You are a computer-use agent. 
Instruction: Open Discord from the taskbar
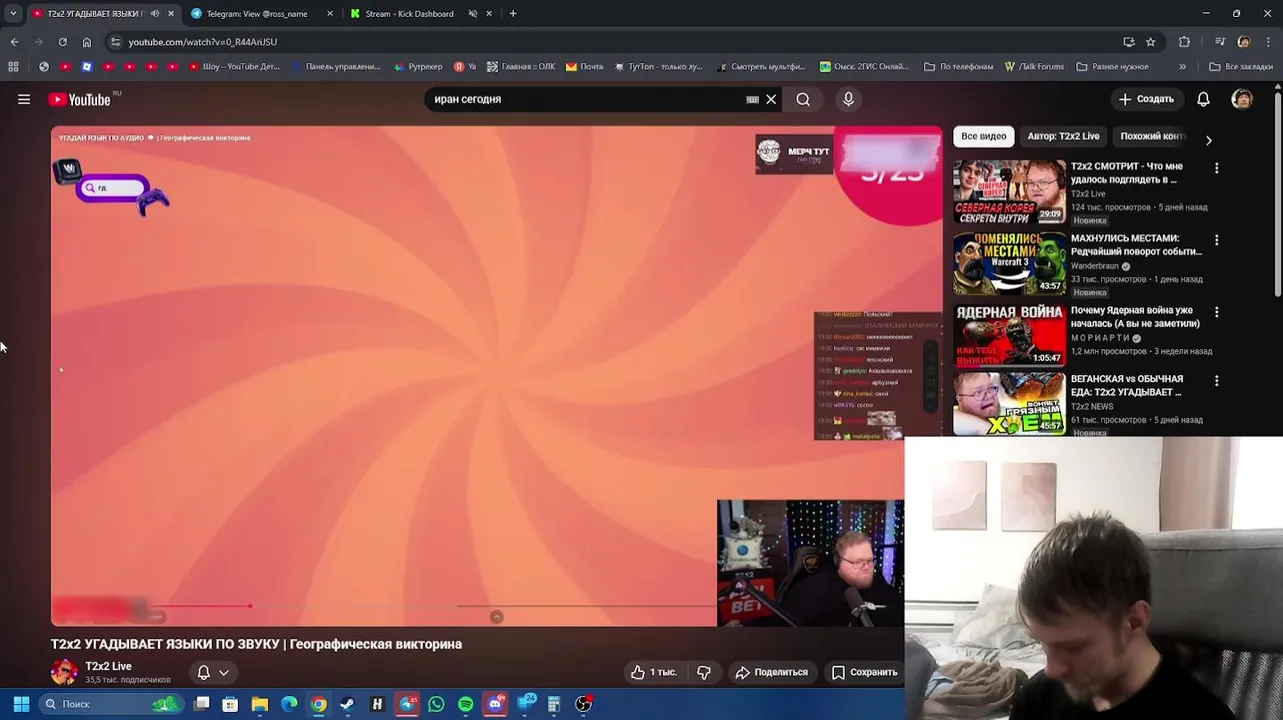tap(495, 704)
